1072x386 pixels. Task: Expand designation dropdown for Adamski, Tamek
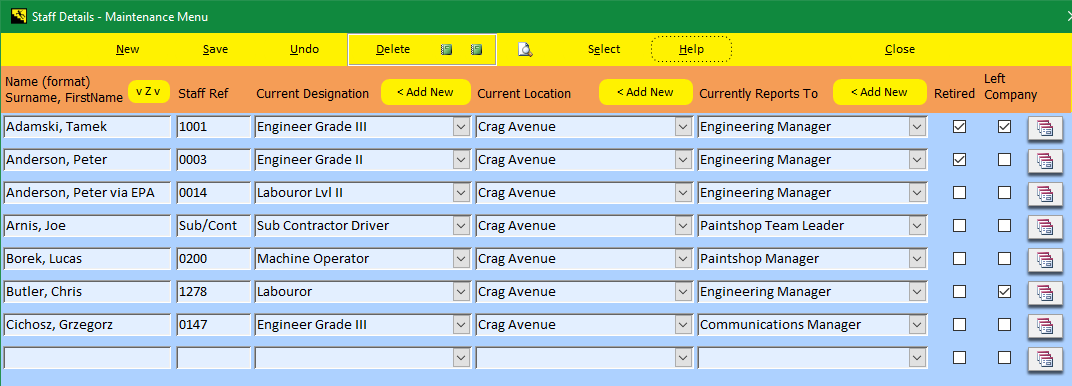tap(462, 126)
